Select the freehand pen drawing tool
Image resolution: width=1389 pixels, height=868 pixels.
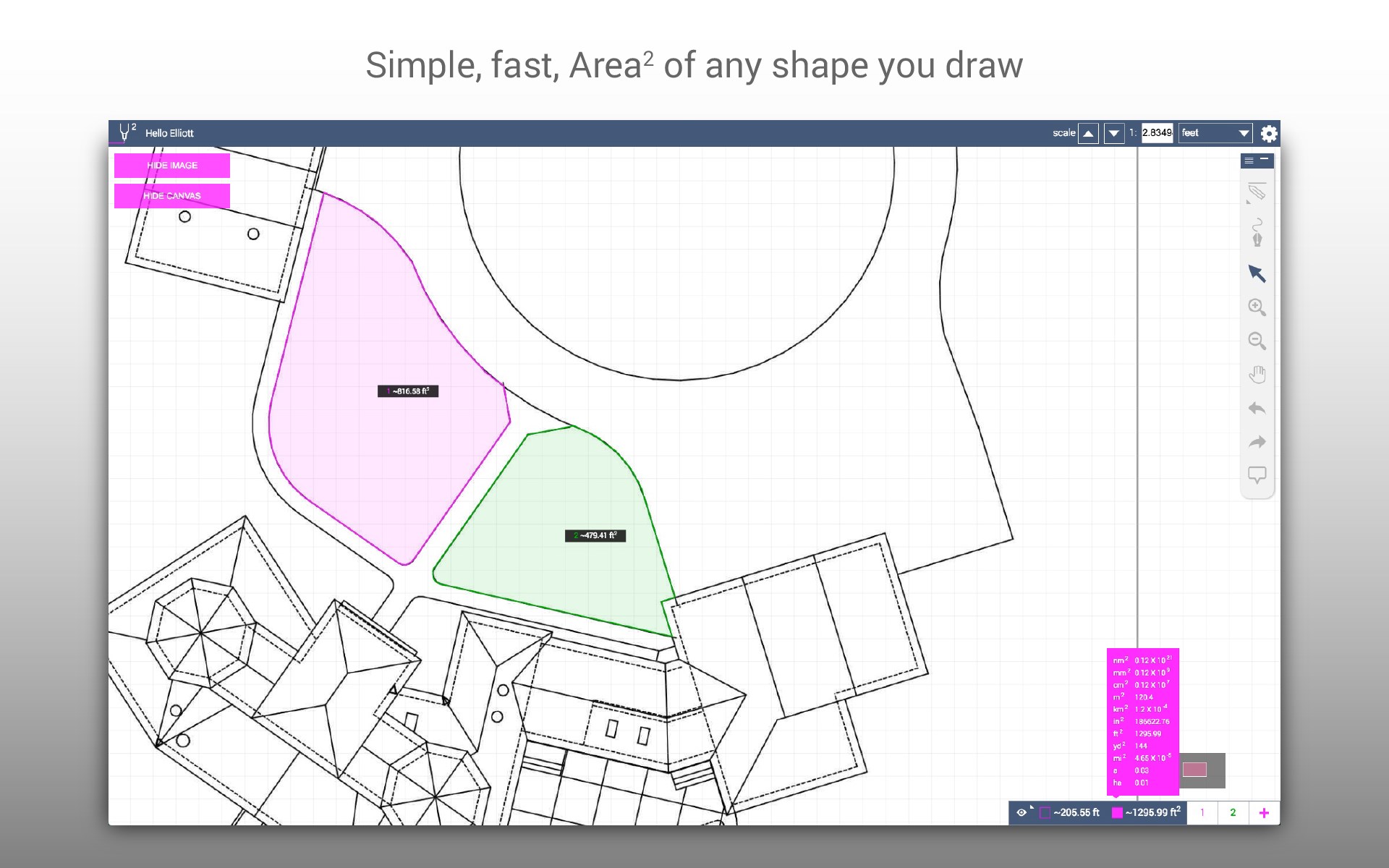[x=1257, y=233]
